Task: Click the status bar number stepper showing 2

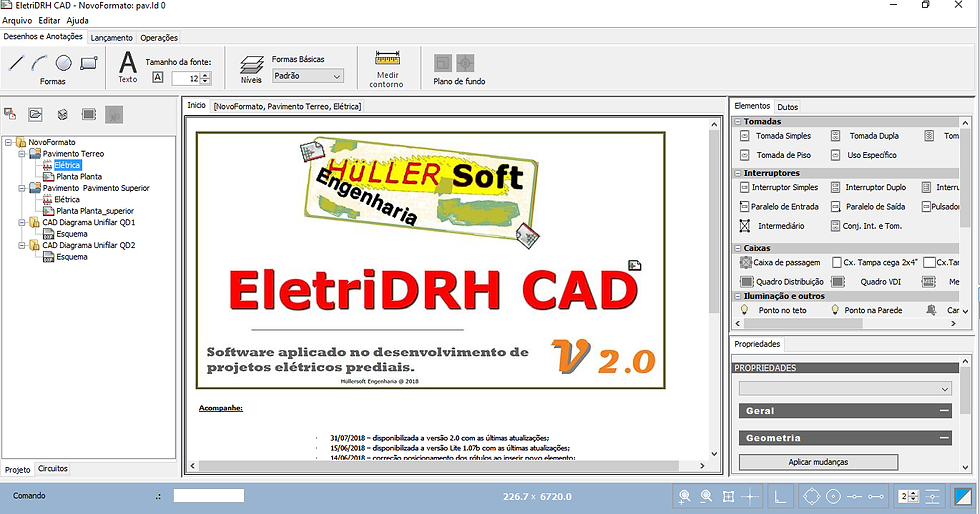Action: click(x=909, y=496)
